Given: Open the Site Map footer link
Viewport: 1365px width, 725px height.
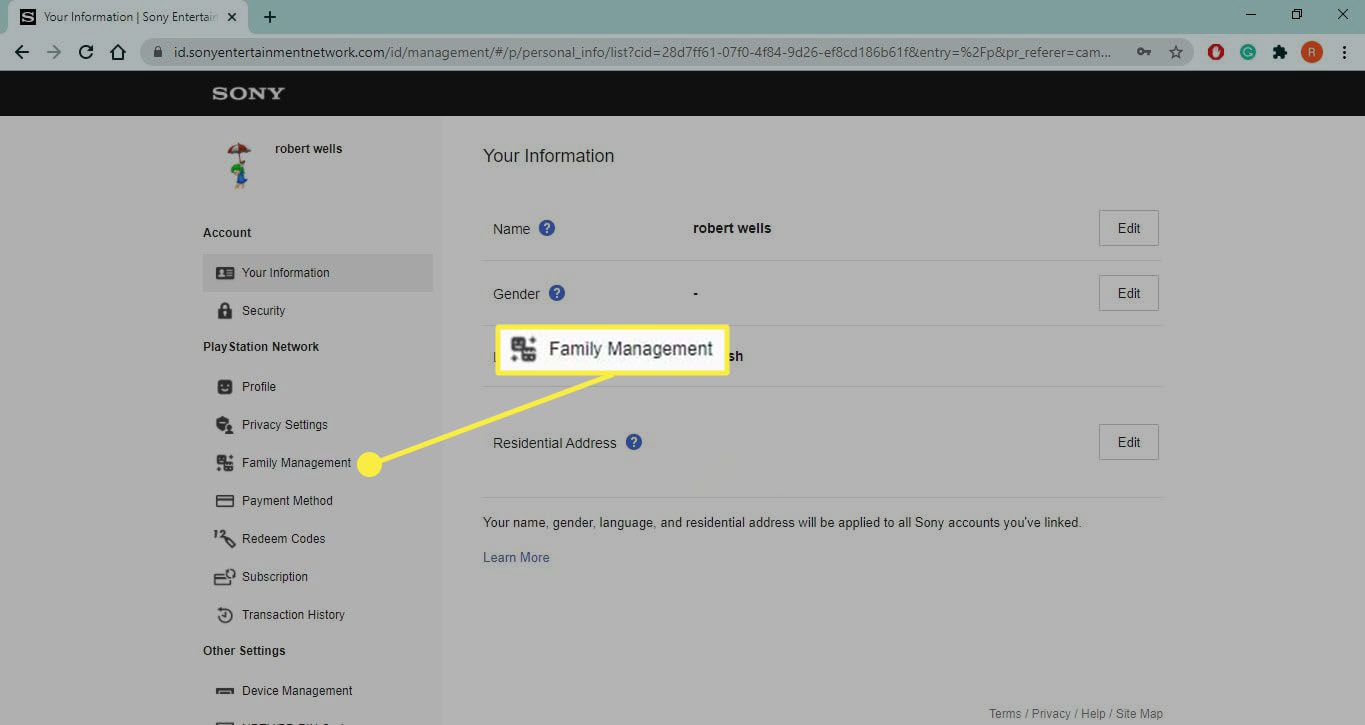Looking at the screenshot, I should pos(1139,714).
